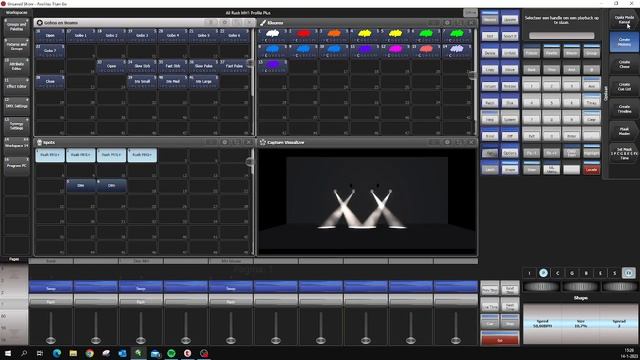The width and height of the screenshot is (640, 360).
Task: Click the Capture Visualiser stage view
Action: [367, 201]
